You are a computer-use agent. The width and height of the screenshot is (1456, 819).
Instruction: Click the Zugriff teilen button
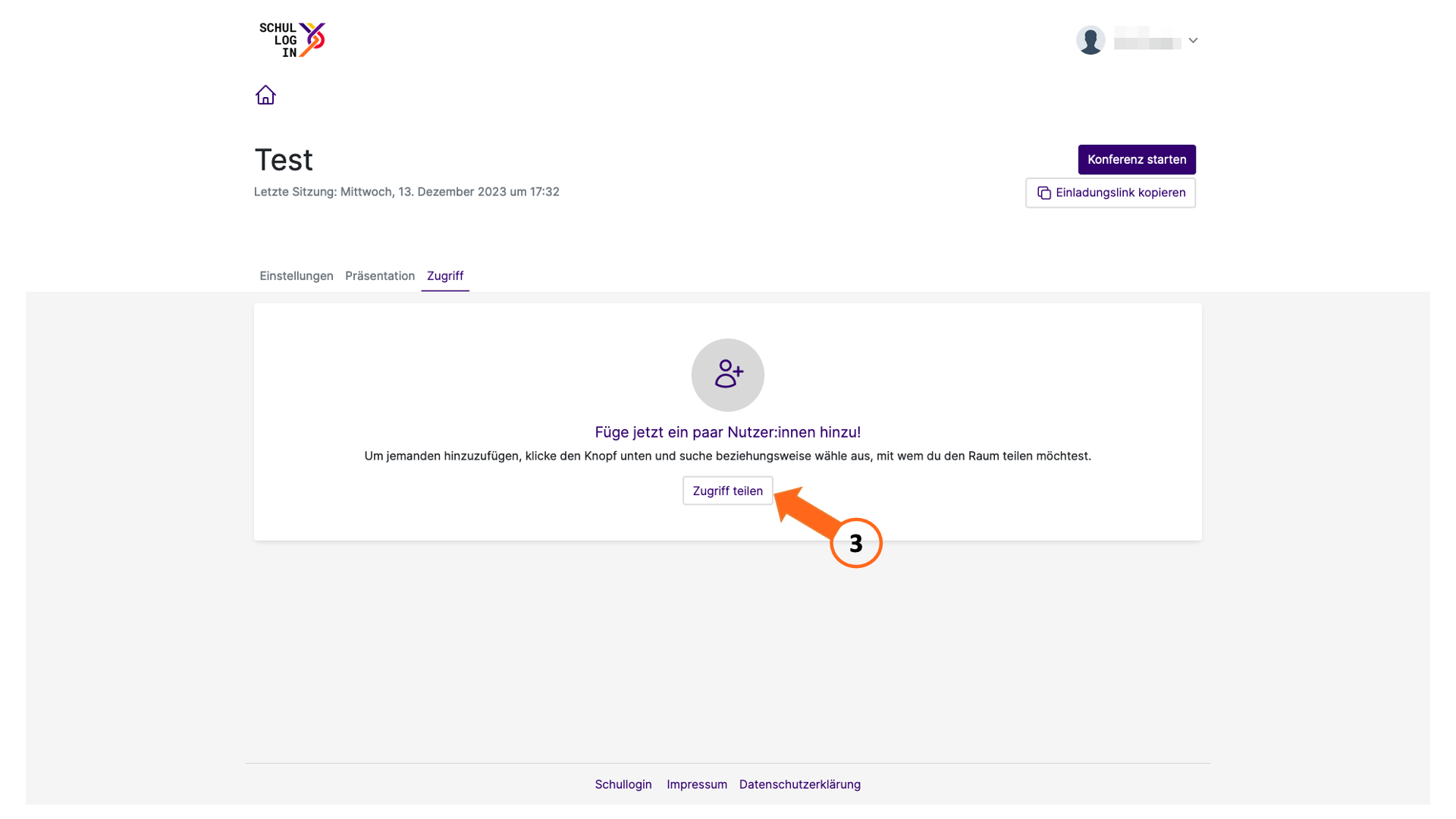[727, 491]
